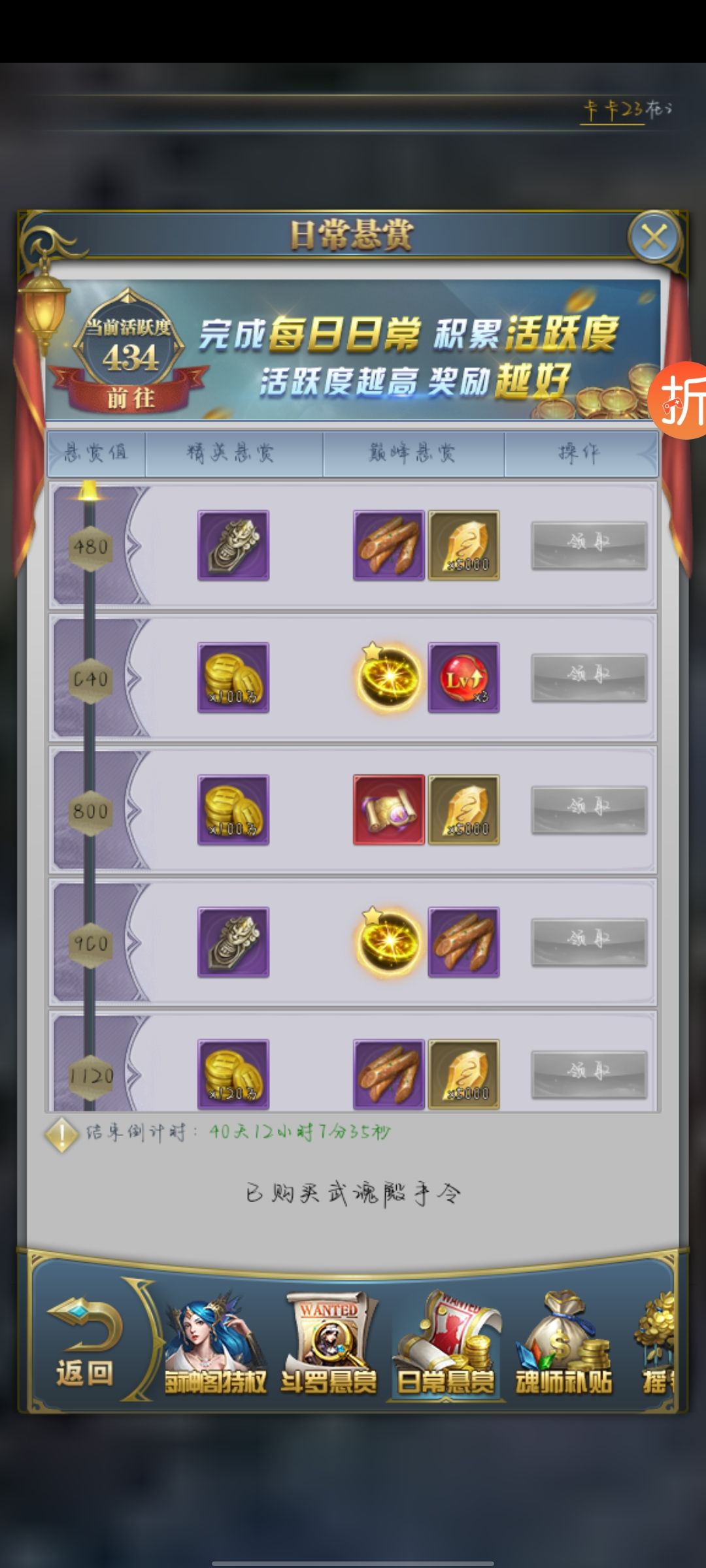706x1568 pixels.
Task: Tap the armor piece icon in 480 row
Action: (233, 546)
